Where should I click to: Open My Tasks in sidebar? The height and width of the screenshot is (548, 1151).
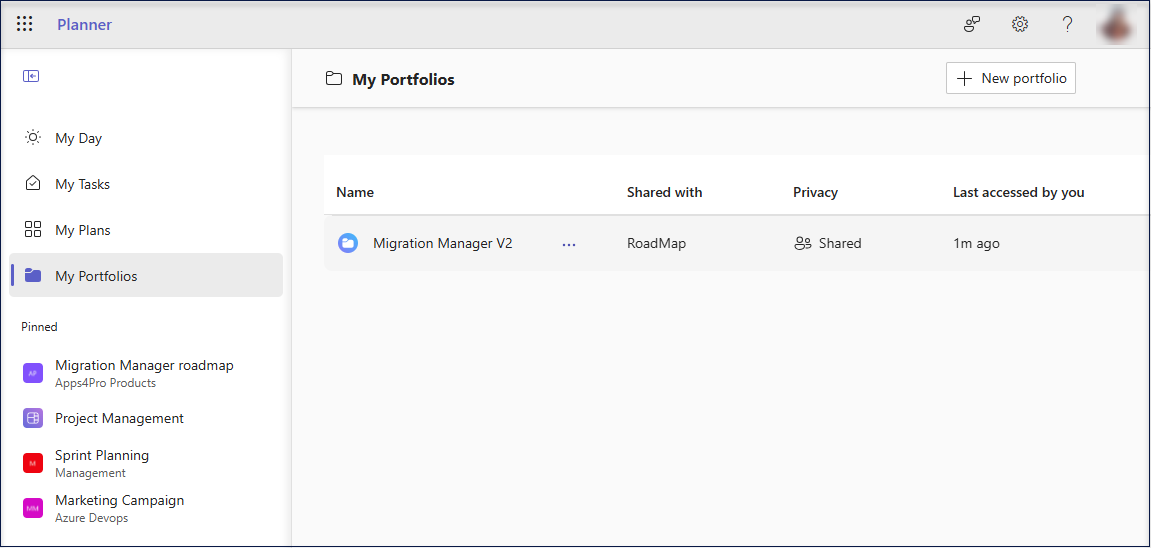coord(82,184)
